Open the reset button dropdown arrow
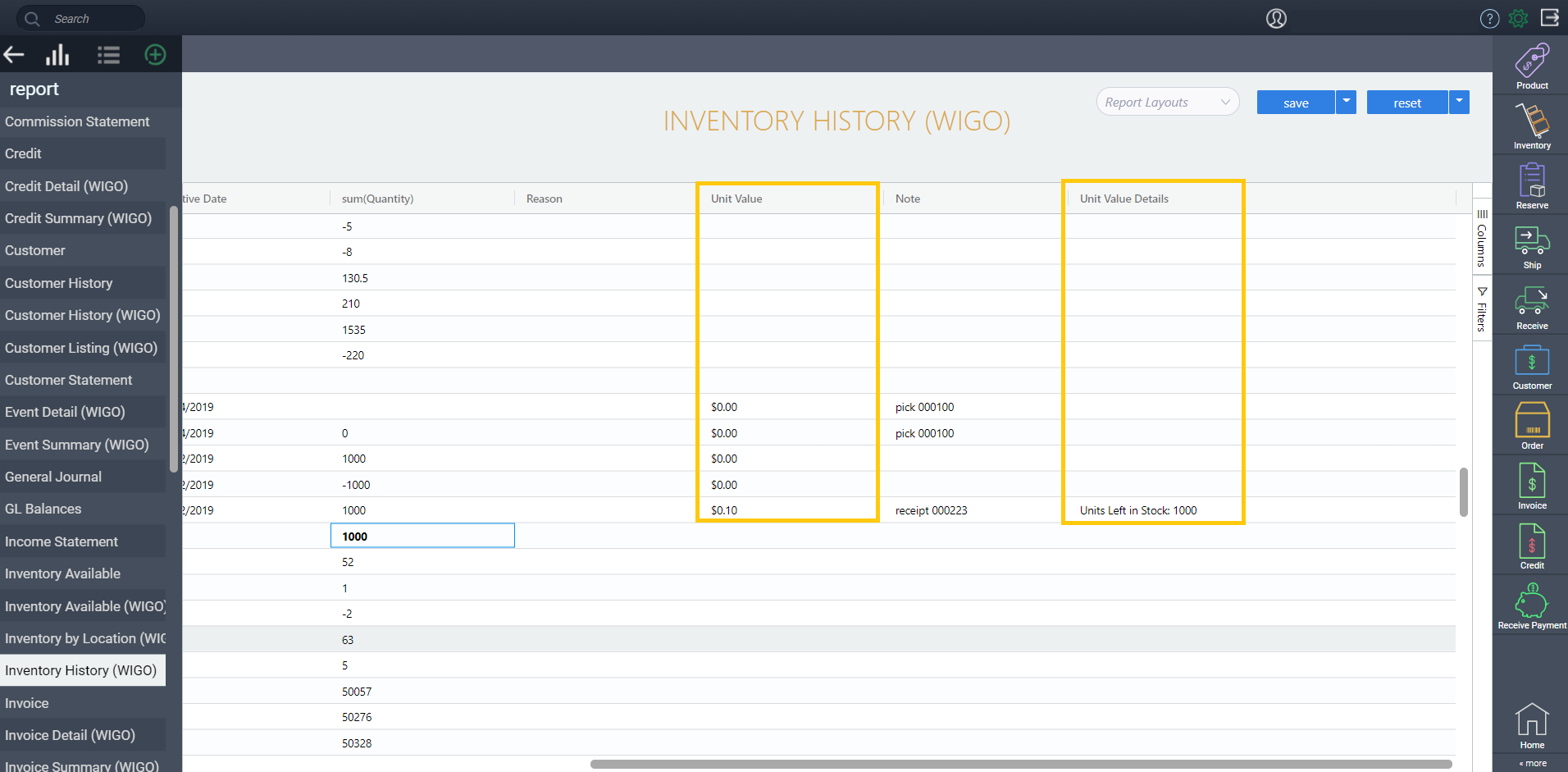Screen dimensions: 1568x772 1459,102
